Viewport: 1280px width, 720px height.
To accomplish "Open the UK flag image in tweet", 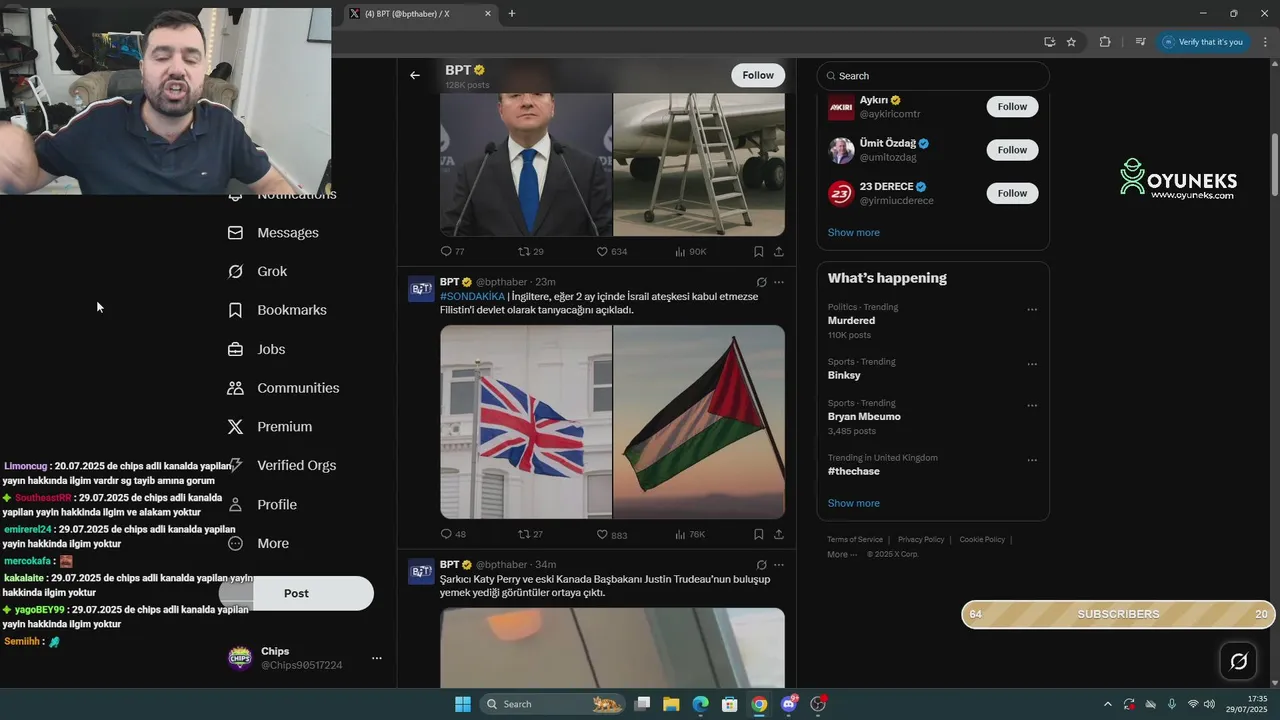I will 526,422.
